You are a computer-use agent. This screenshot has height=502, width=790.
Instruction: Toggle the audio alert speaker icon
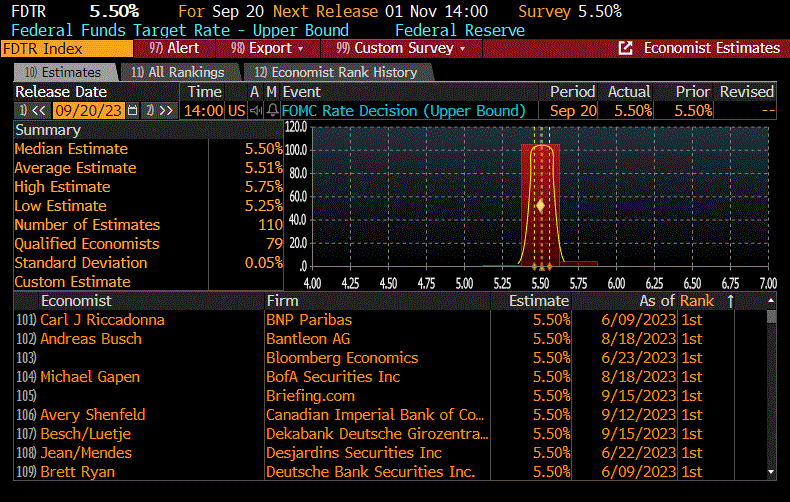pos(256,110)
